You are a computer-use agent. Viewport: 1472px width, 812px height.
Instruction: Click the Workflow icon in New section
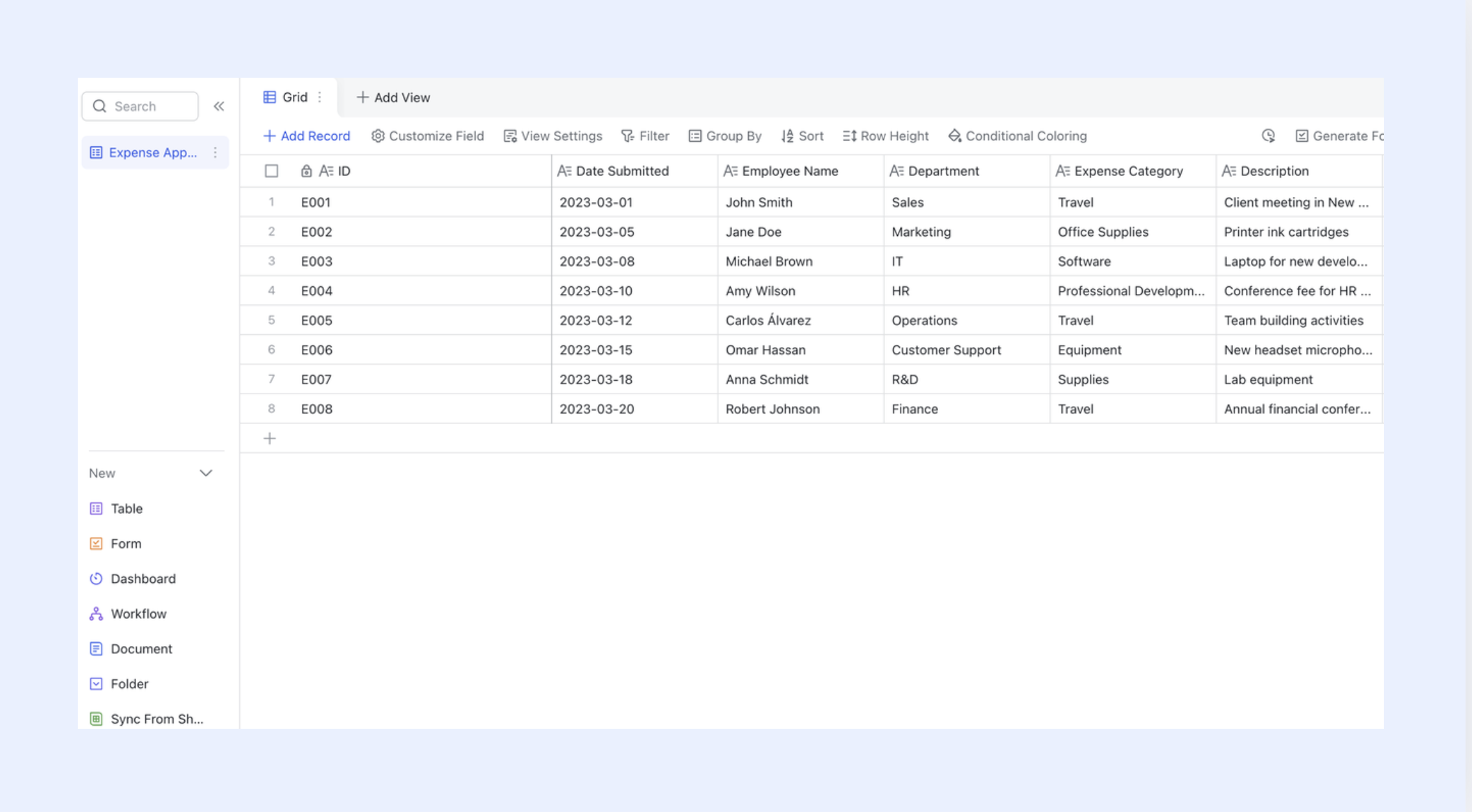(x=96, y=613)
